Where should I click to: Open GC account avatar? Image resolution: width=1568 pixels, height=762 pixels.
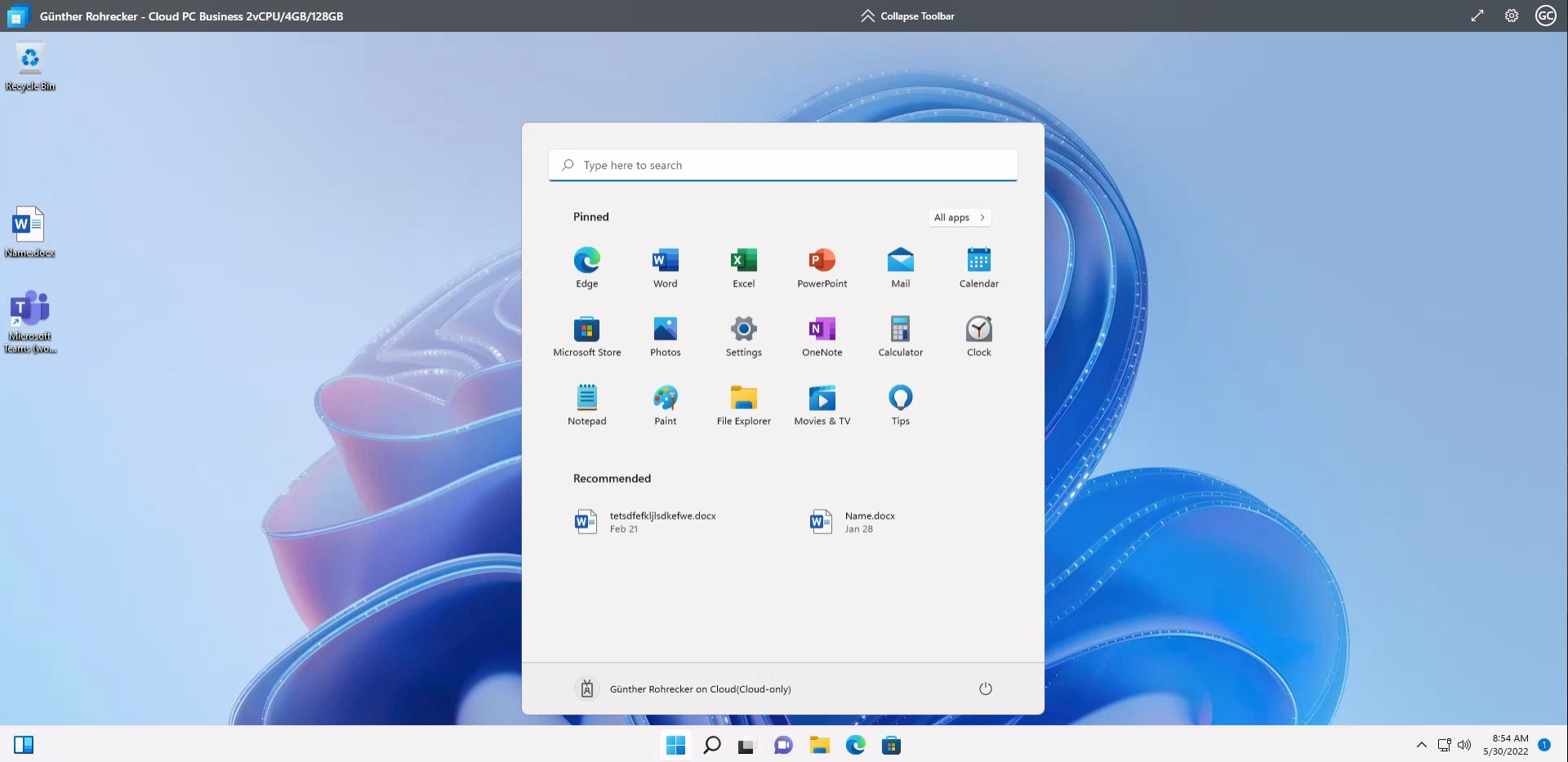coord(1545,16)
